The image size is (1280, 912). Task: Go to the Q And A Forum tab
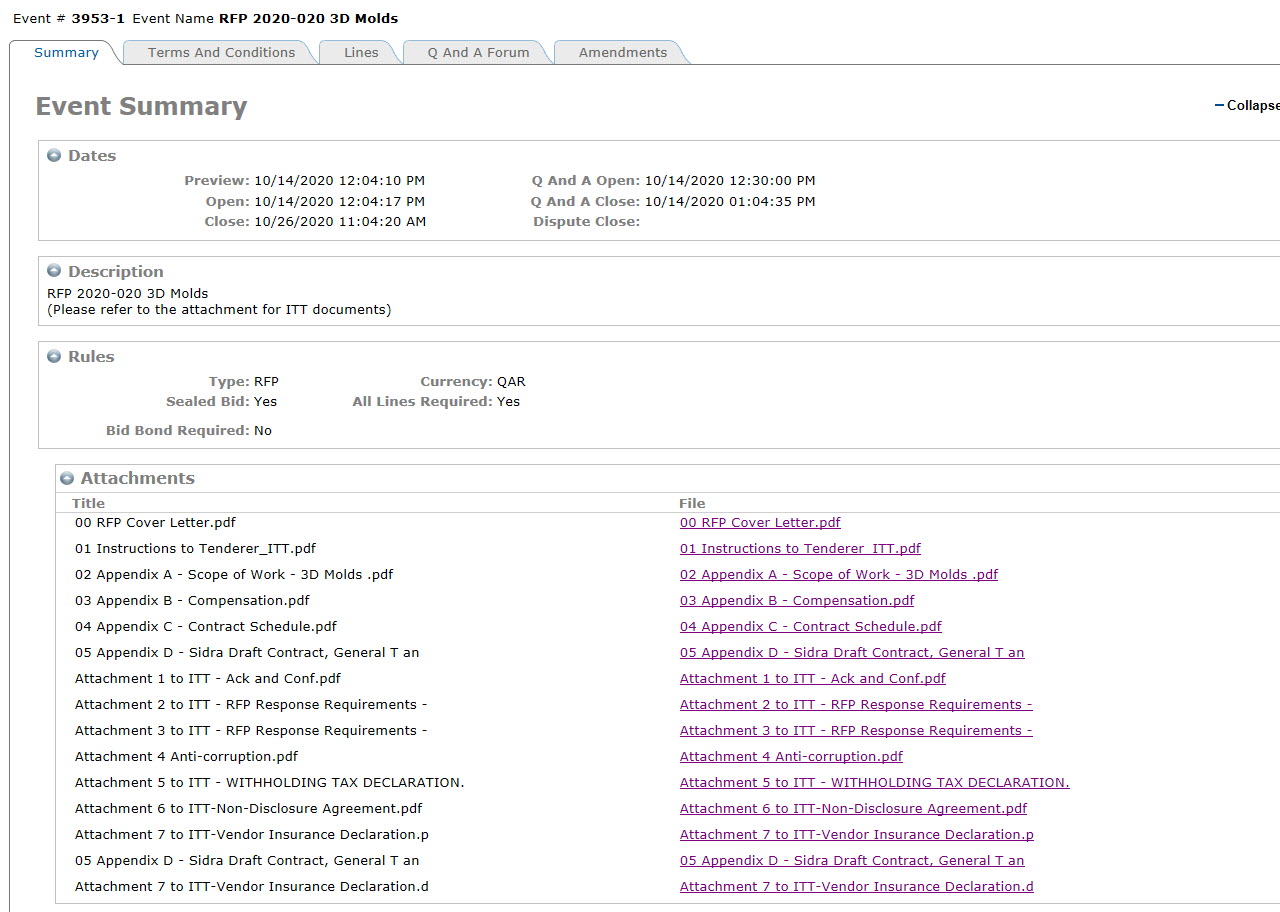[478, 52]
